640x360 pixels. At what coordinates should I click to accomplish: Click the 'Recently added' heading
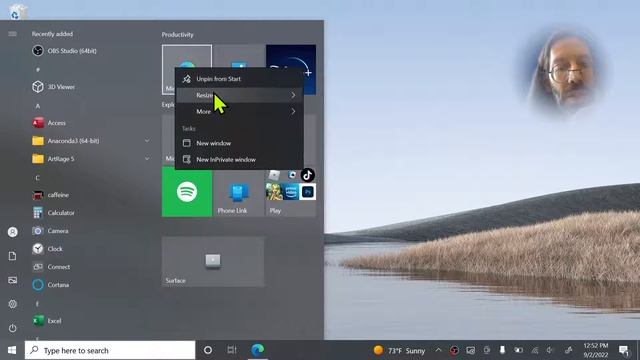click(52, 34)
